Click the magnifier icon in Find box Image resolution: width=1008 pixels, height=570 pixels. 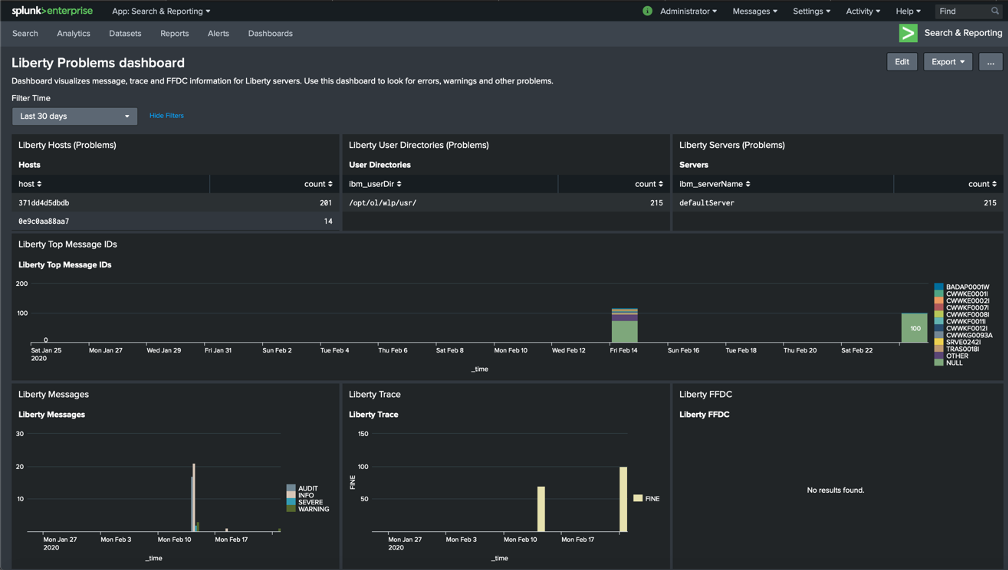(995, 11)
